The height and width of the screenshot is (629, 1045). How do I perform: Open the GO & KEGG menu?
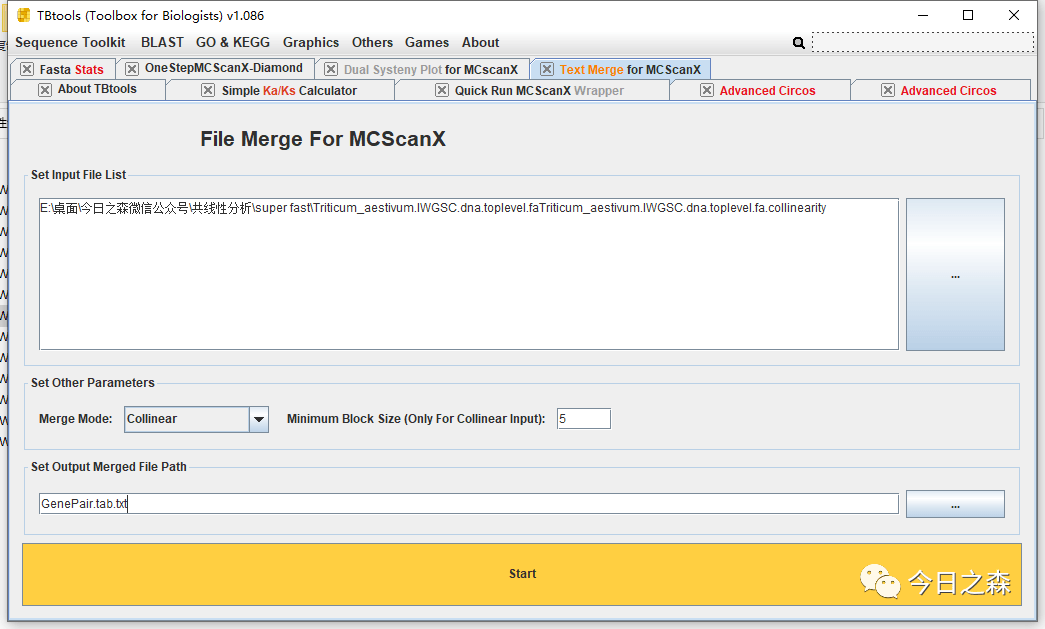tap(233, 43)
